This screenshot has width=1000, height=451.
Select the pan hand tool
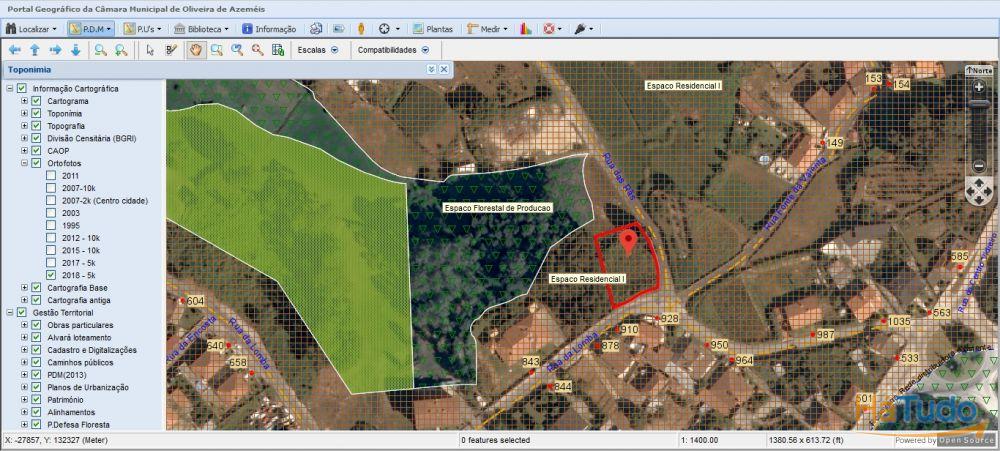195,49
